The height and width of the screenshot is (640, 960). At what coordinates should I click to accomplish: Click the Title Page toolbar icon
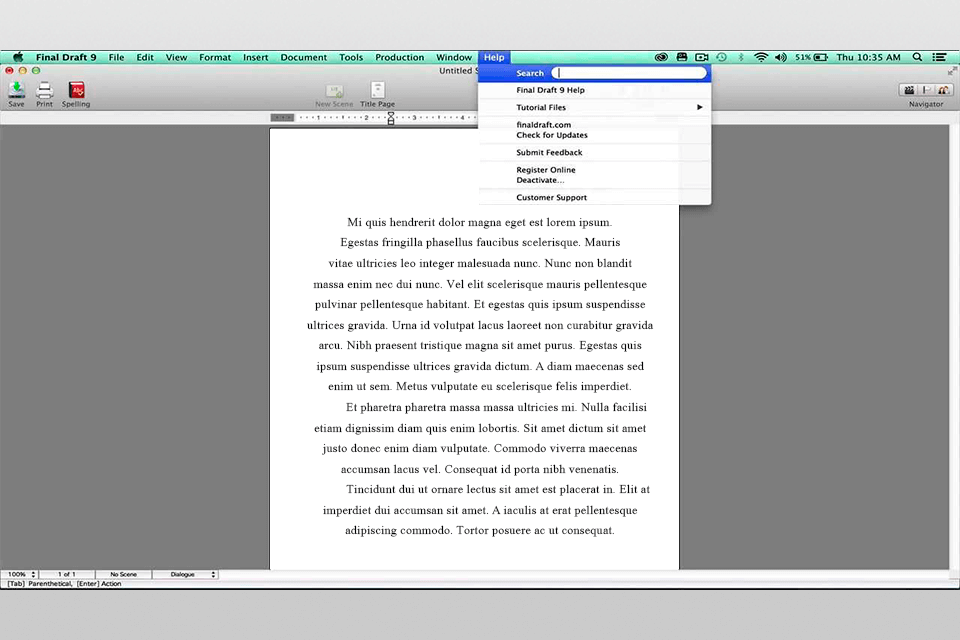(x=378, y=91)
